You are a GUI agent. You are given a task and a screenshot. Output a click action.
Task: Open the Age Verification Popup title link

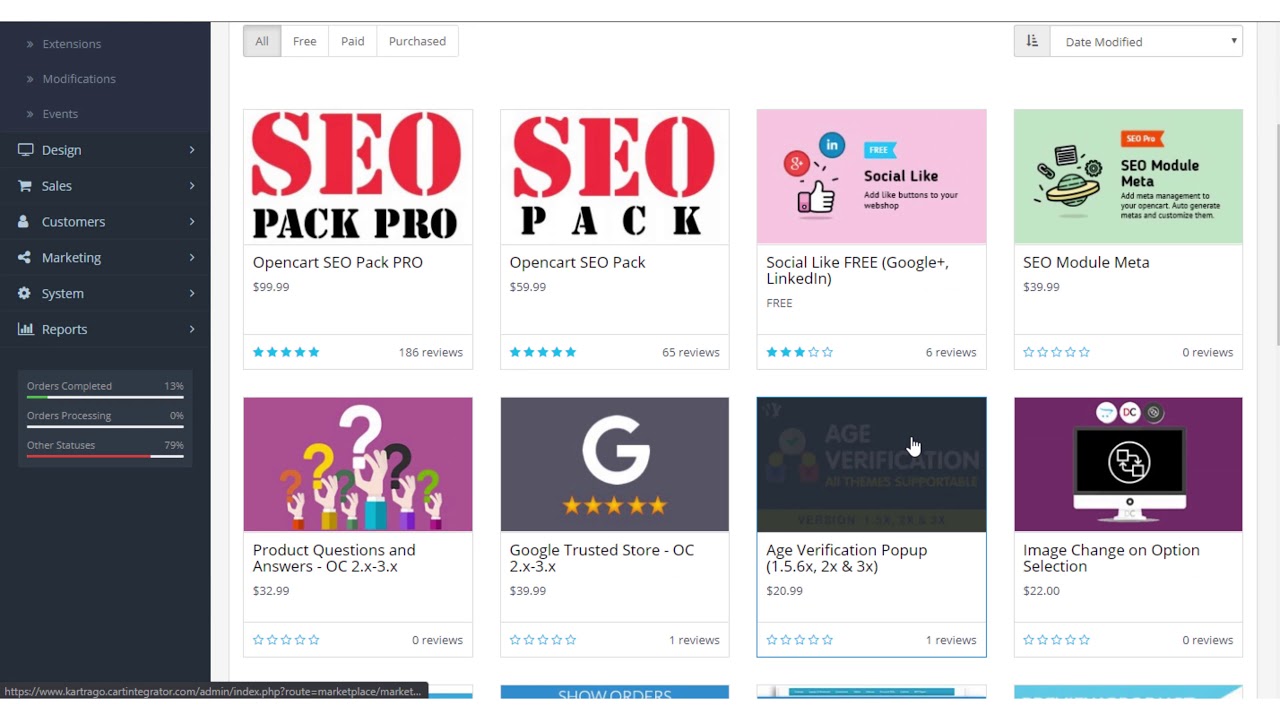click(x=847, y=558)
